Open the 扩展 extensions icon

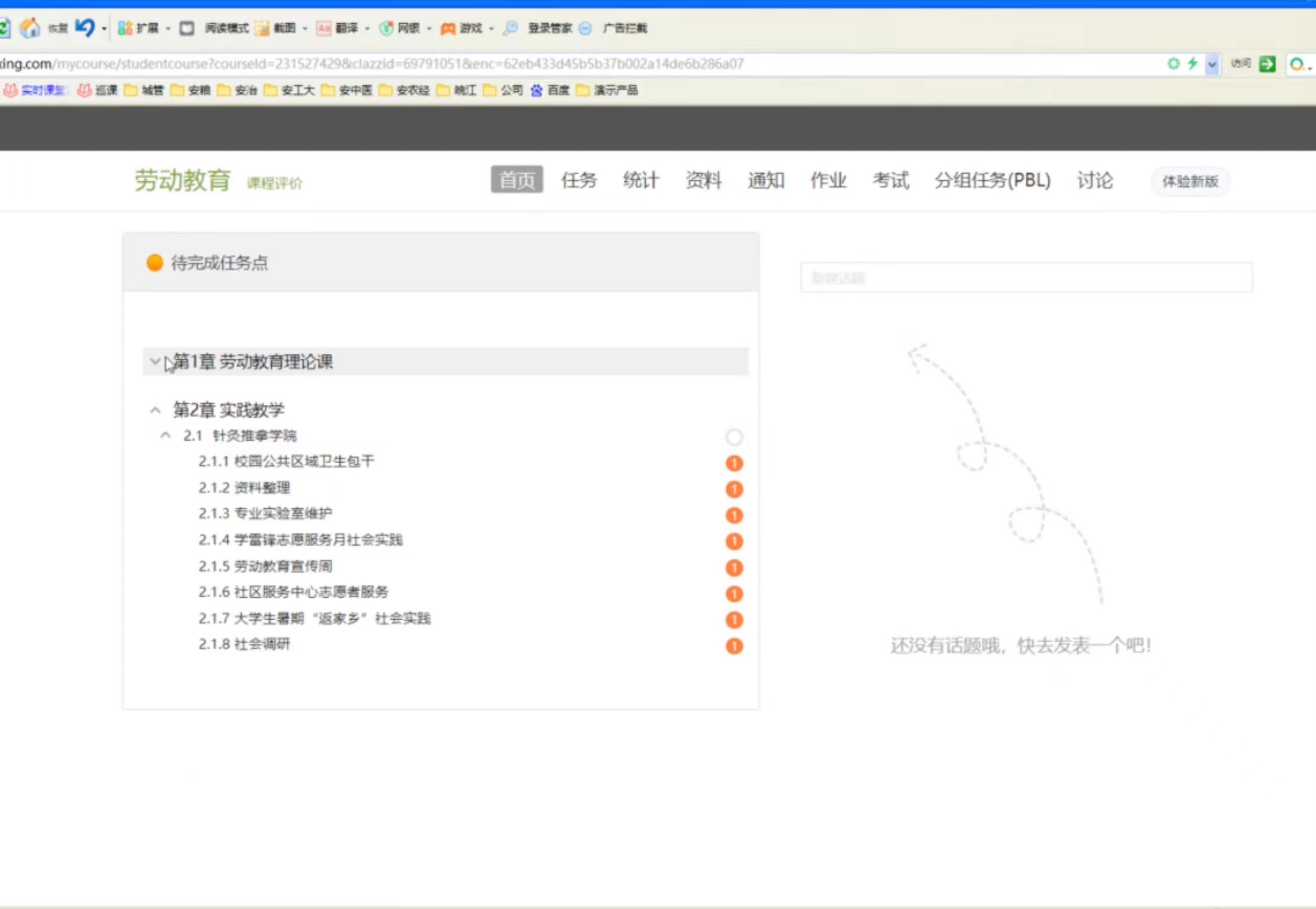pyautogui.click(x=125, y=28)
